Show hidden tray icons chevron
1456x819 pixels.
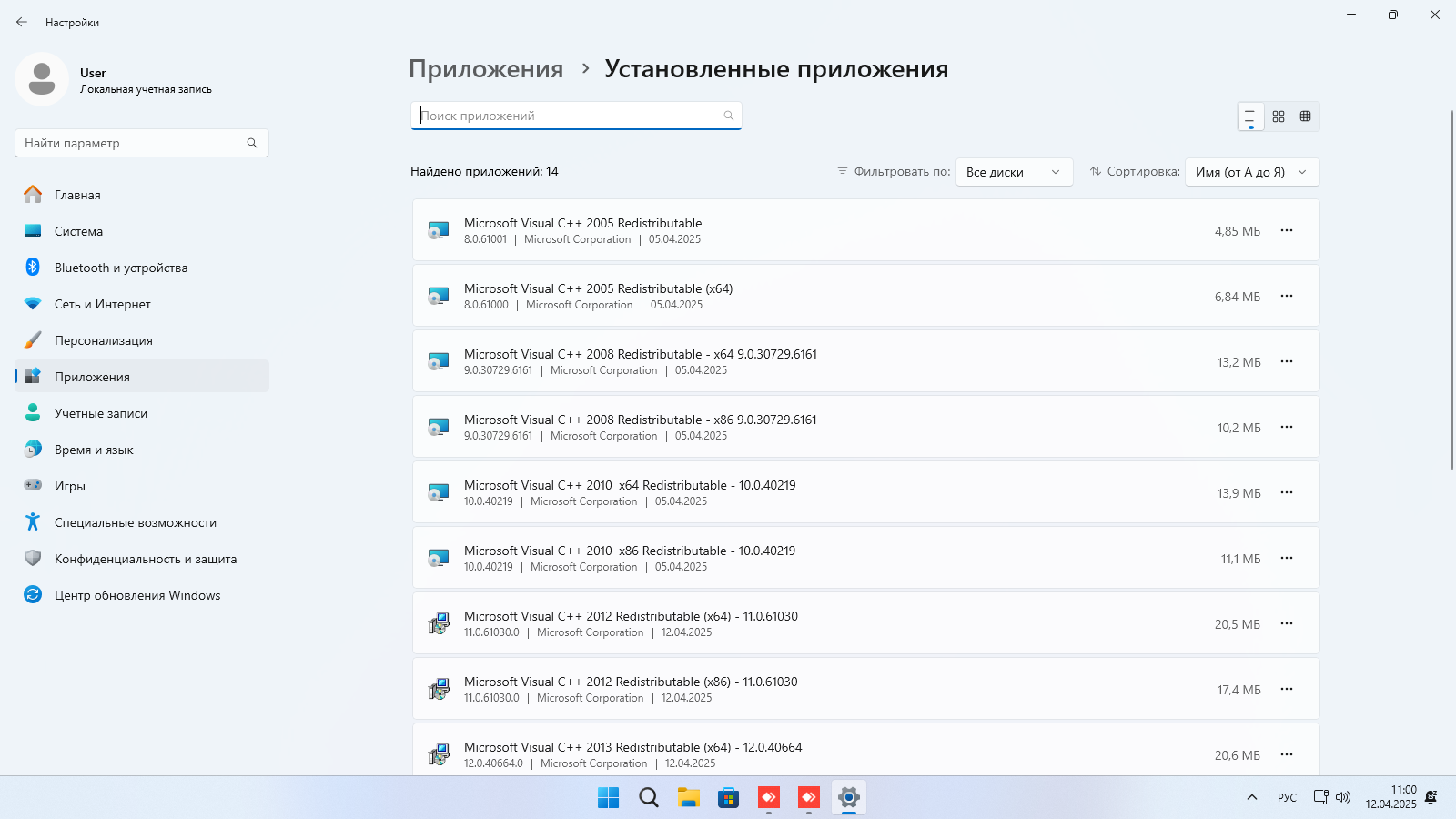pos(1252,798)
